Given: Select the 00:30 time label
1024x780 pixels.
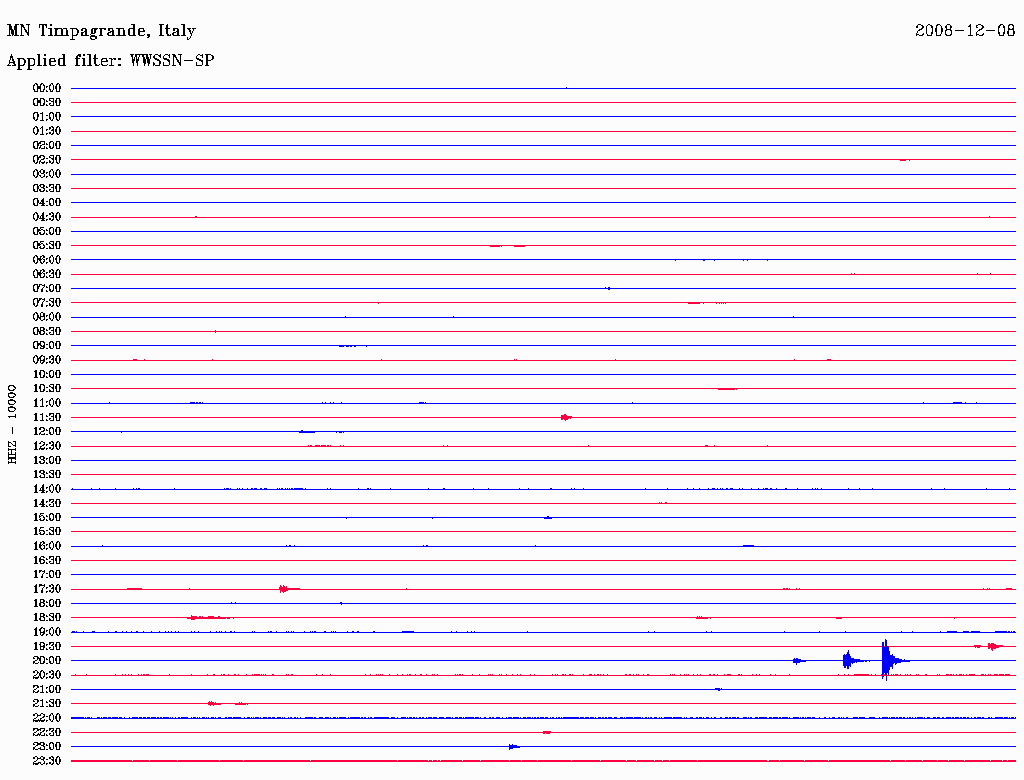Looking at the screenshot, I should pyautogui.click(x=47, y=103).
